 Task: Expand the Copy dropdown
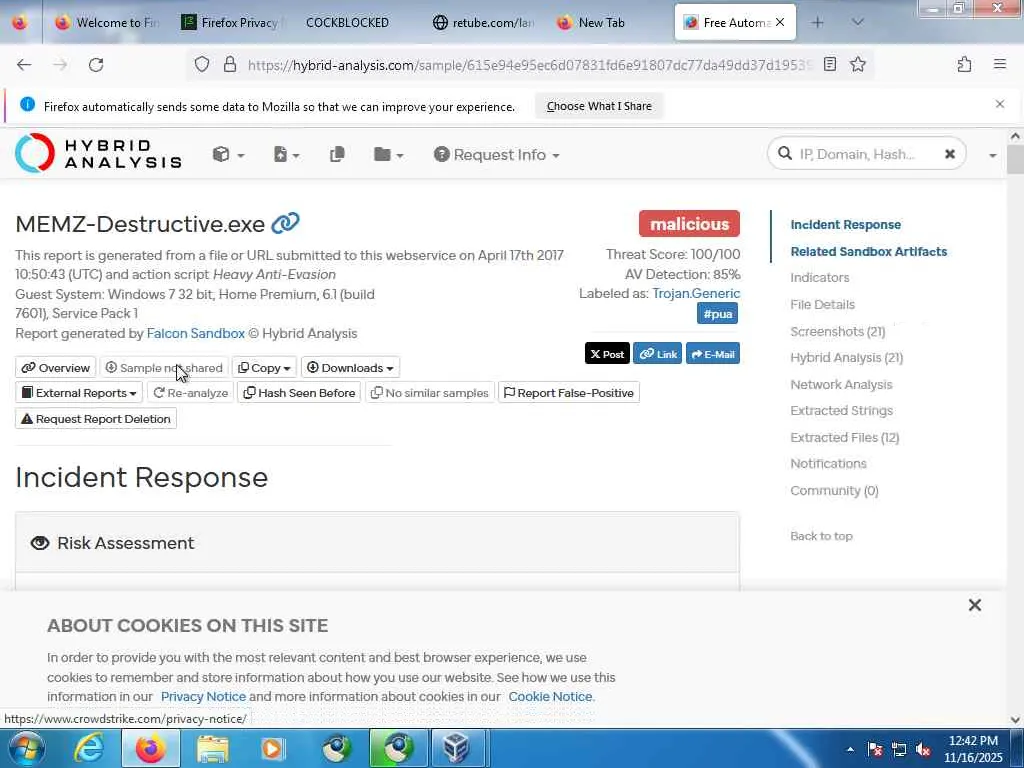point(264,368)
